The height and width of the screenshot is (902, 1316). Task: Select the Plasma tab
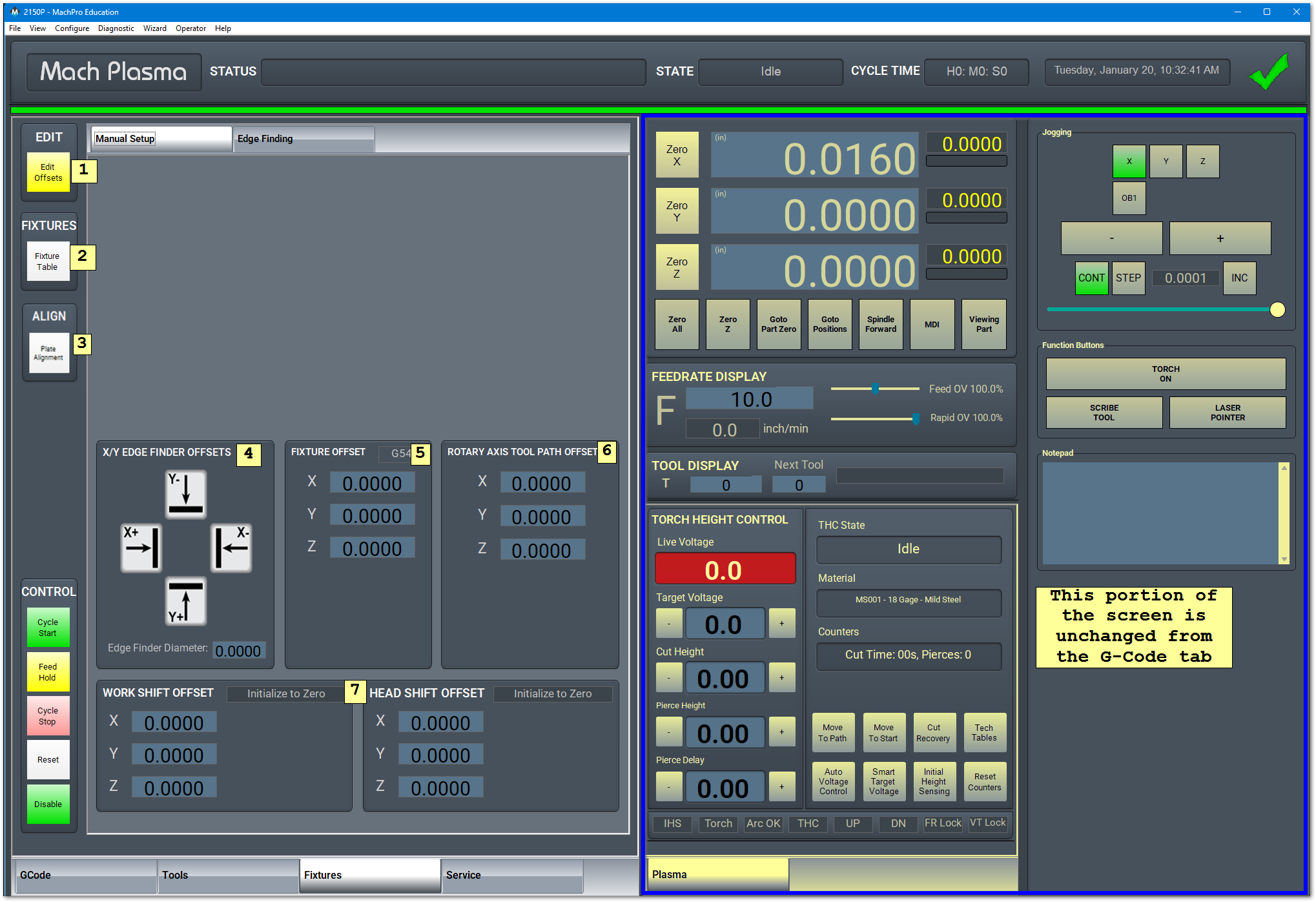(717, 875)
